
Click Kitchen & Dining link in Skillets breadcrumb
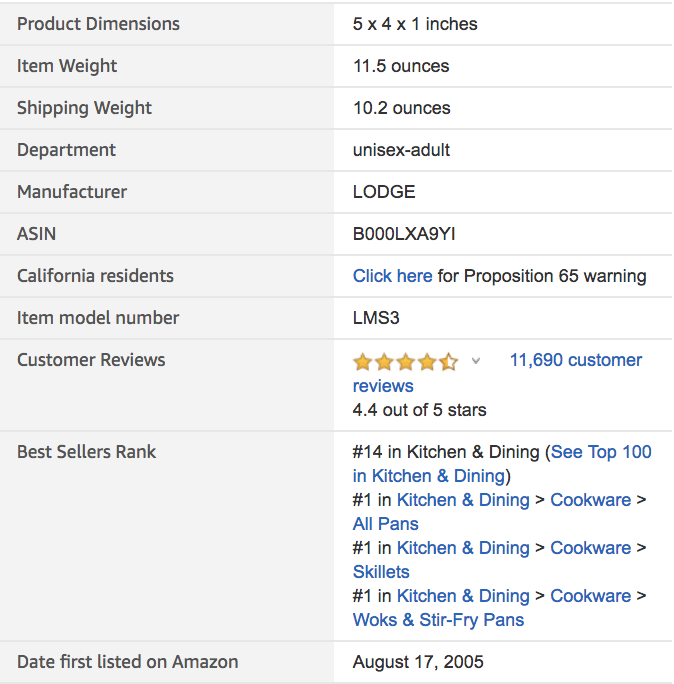click(463, 548)
